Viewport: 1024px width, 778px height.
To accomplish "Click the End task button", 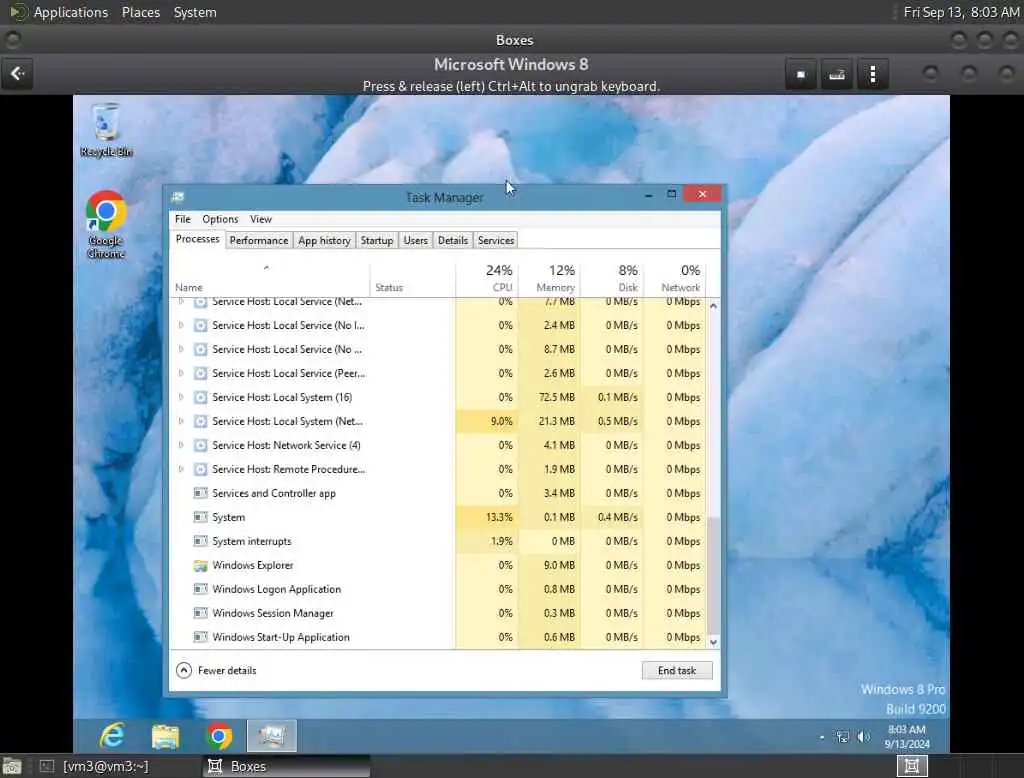I will click(677, 670).
